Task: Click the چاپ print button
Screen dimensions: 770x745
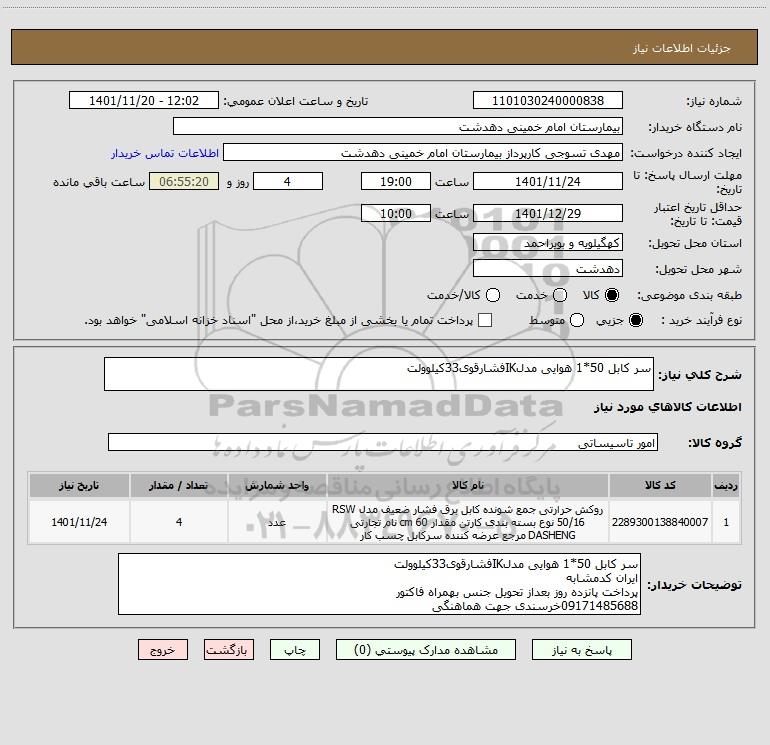Action: click(x=295, y=650)
